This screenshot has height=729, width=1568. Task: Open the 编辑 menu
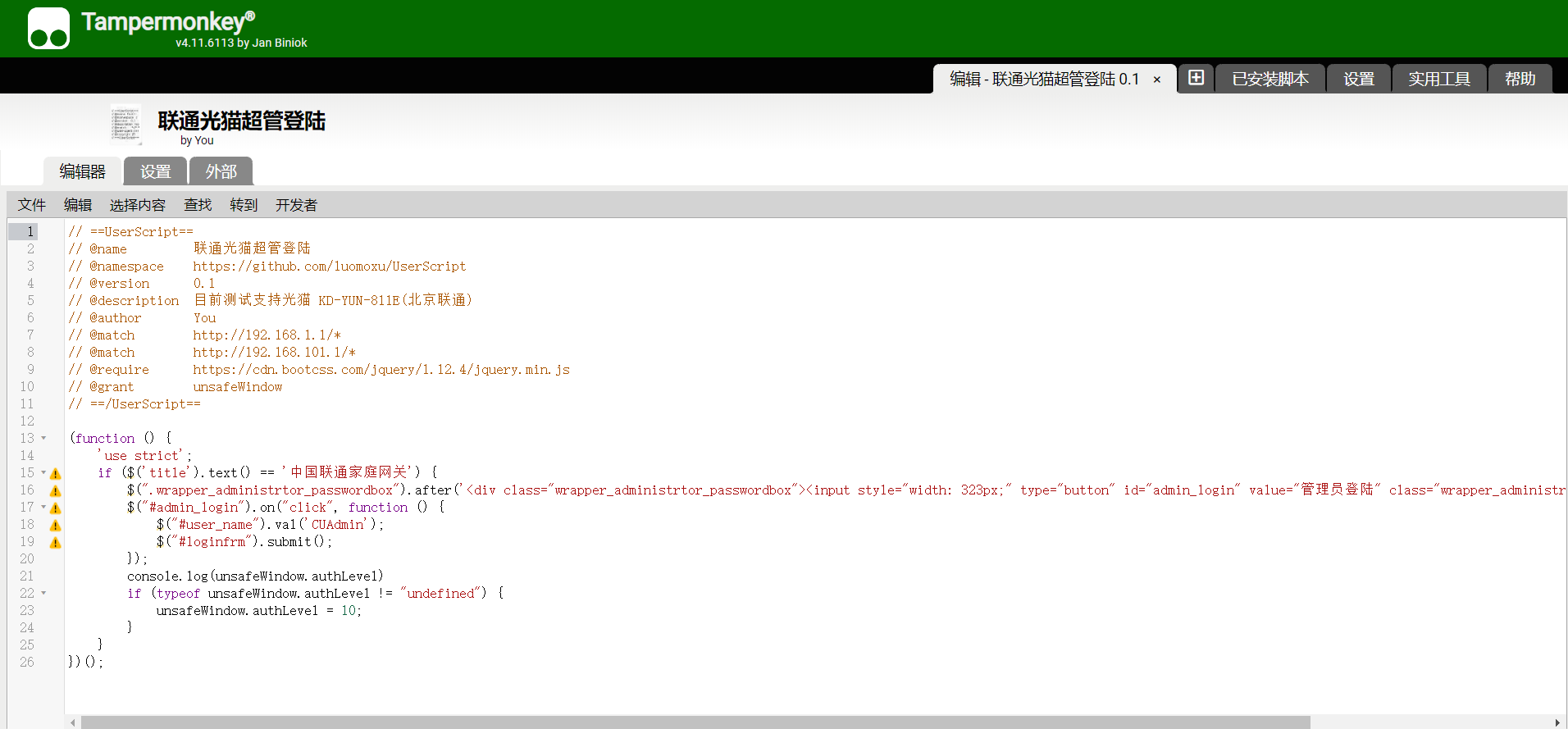pos(78,205)
